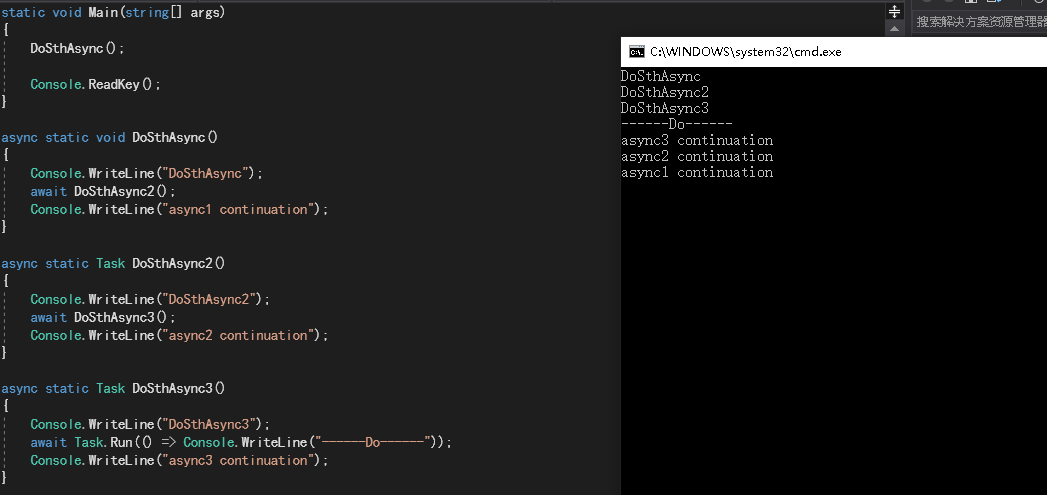Click the editor split-window handle icon
This screenshot has width=1047, height=495.
pos(894,12)
